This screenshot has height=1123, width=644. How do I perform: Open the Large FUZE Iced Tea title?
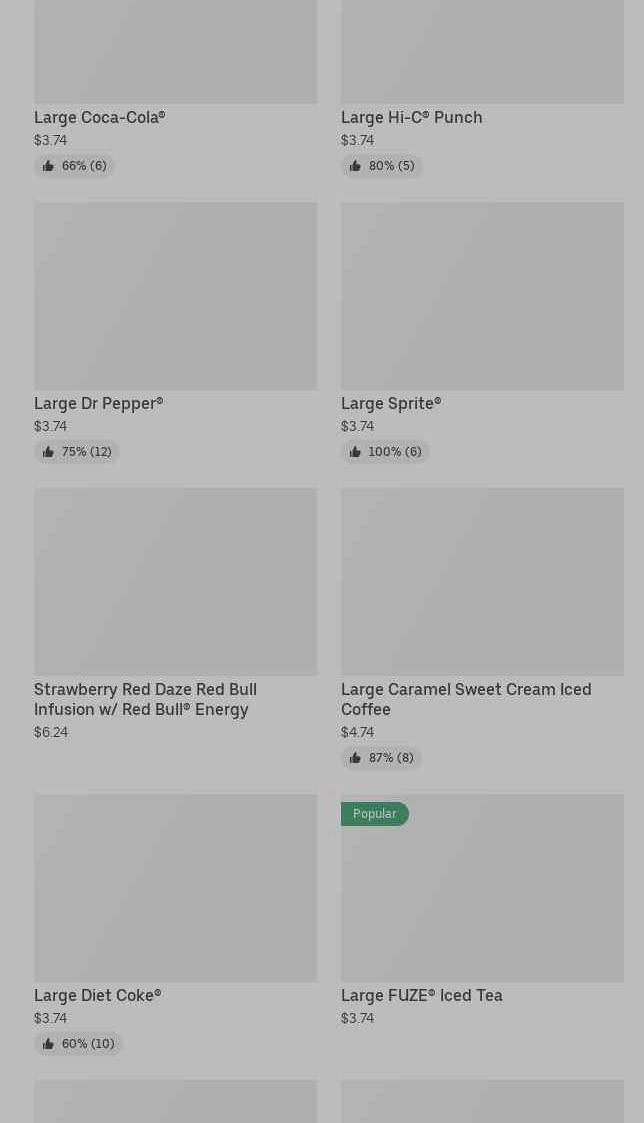pyautogui.click(x=421, y=995)
